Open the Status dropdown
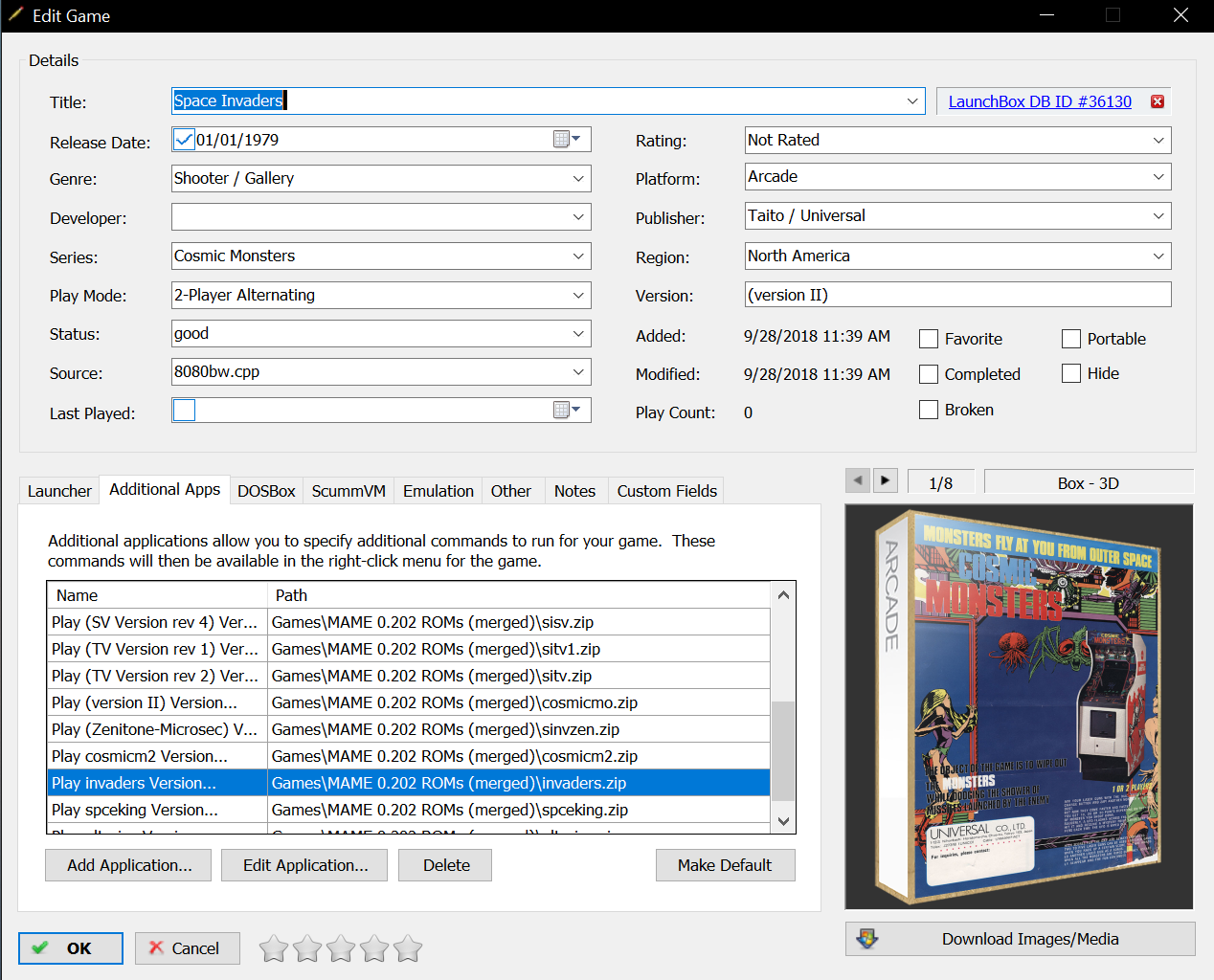The image size is (1214, 980). coord(578,333)
